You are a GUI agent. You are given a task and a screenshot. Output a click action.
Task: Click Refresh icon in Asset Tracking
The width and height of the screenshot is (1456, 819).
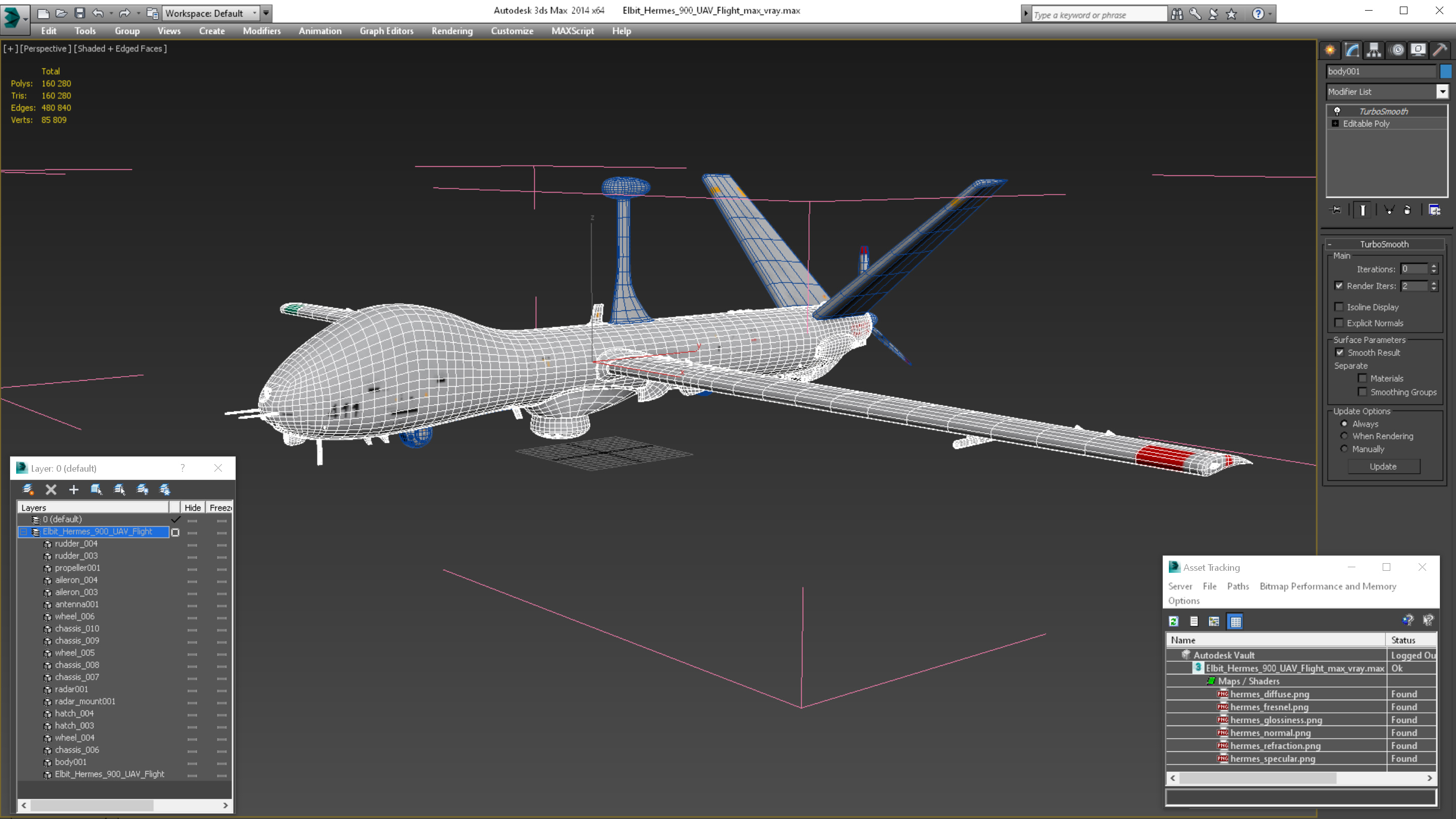1173,621
